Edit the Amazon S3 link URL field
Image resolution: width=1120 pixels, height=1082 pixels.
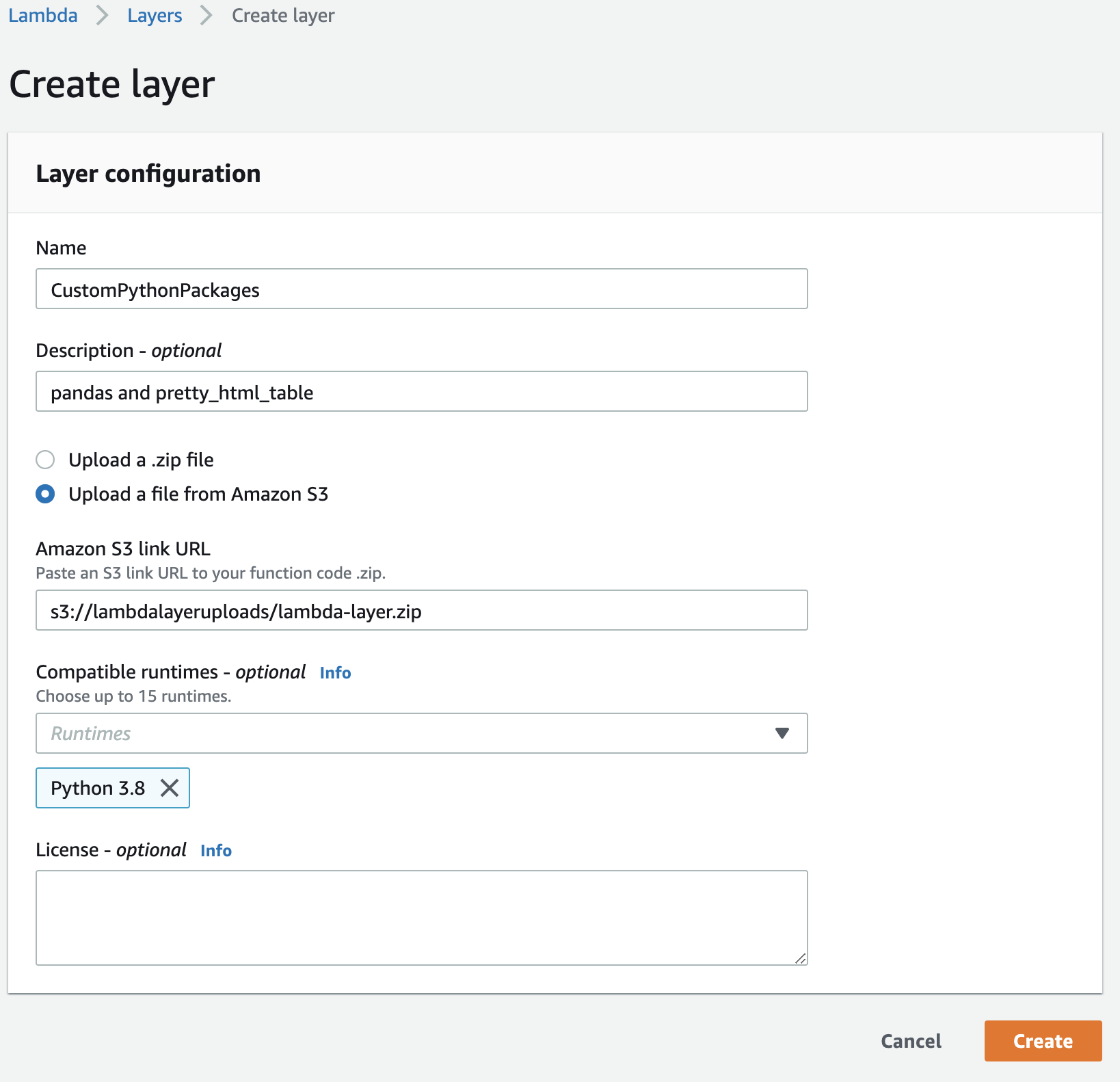pyautogui.click(x=421, y=610)
